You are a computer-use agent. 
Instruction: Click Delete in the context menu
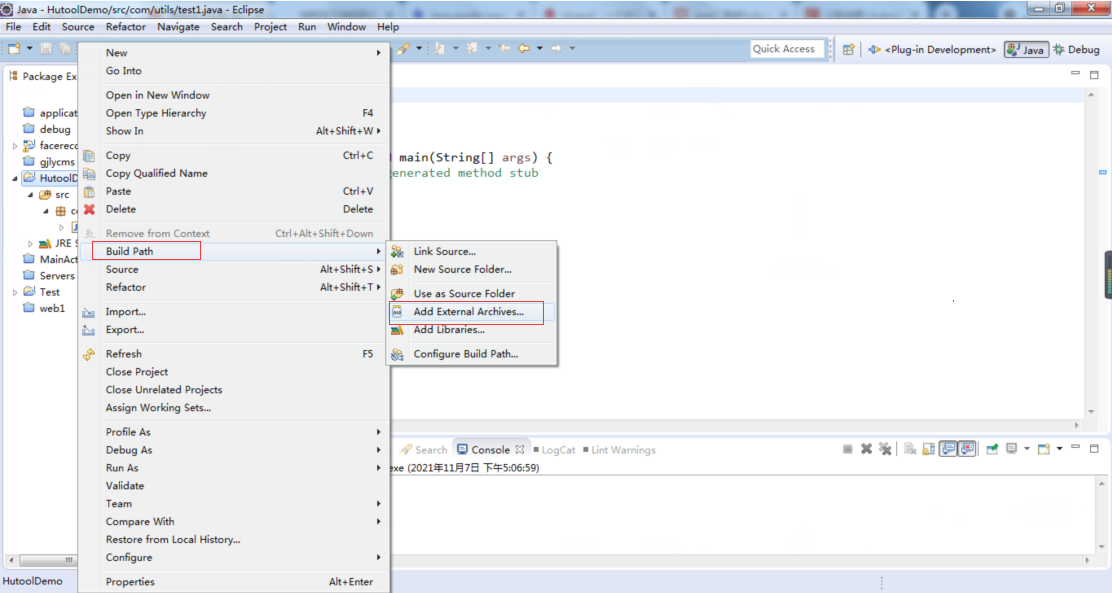[234, 209]
